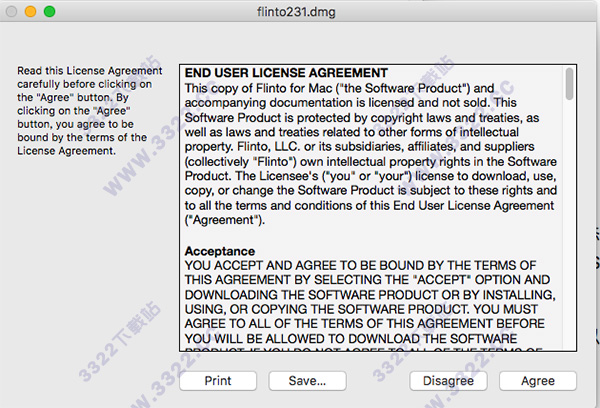The height and width of the screenshot is (408, 600).
Task: Click the Save... button
Action: tap(307, 381)
